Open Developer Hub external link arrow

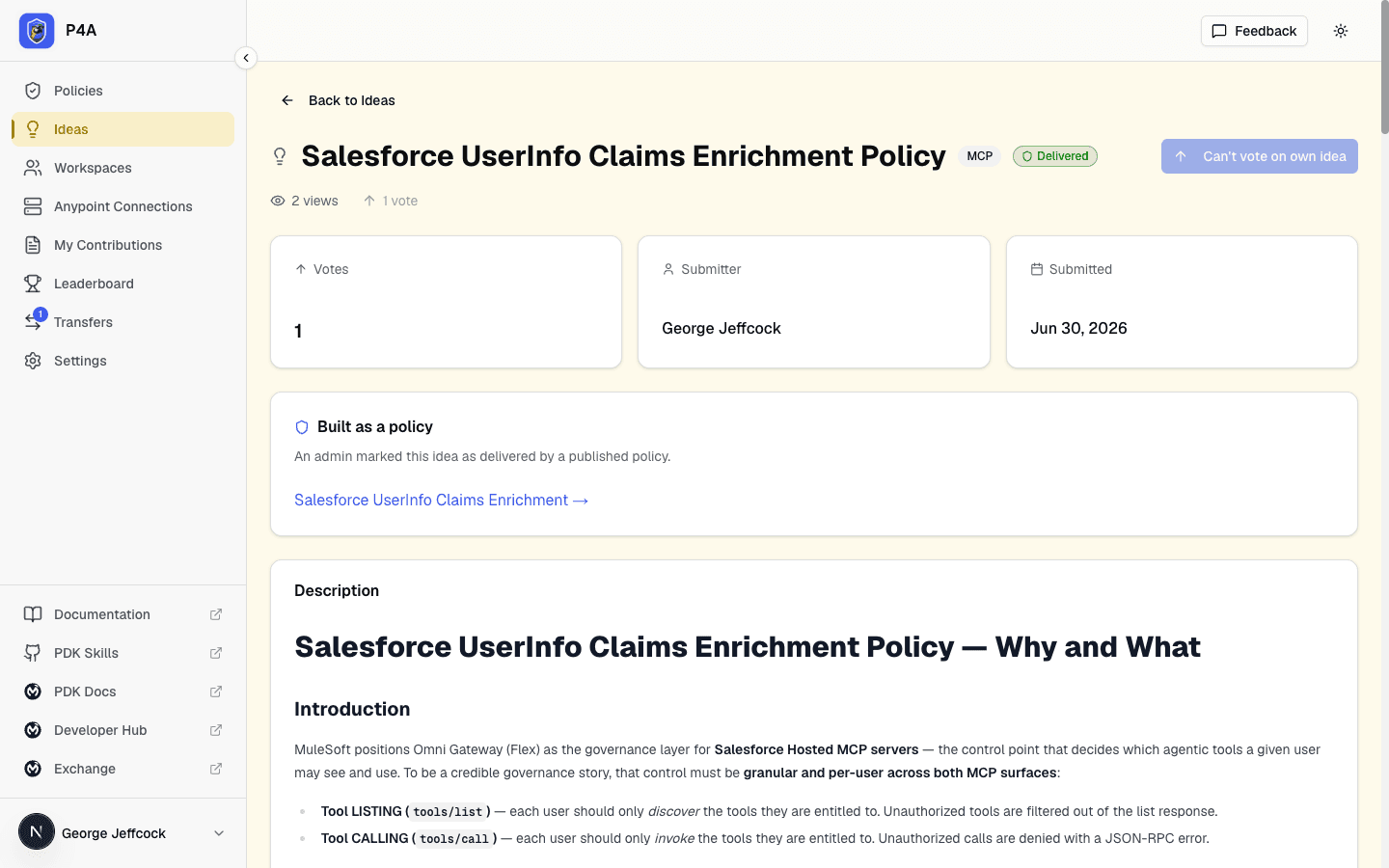(216, 730)
